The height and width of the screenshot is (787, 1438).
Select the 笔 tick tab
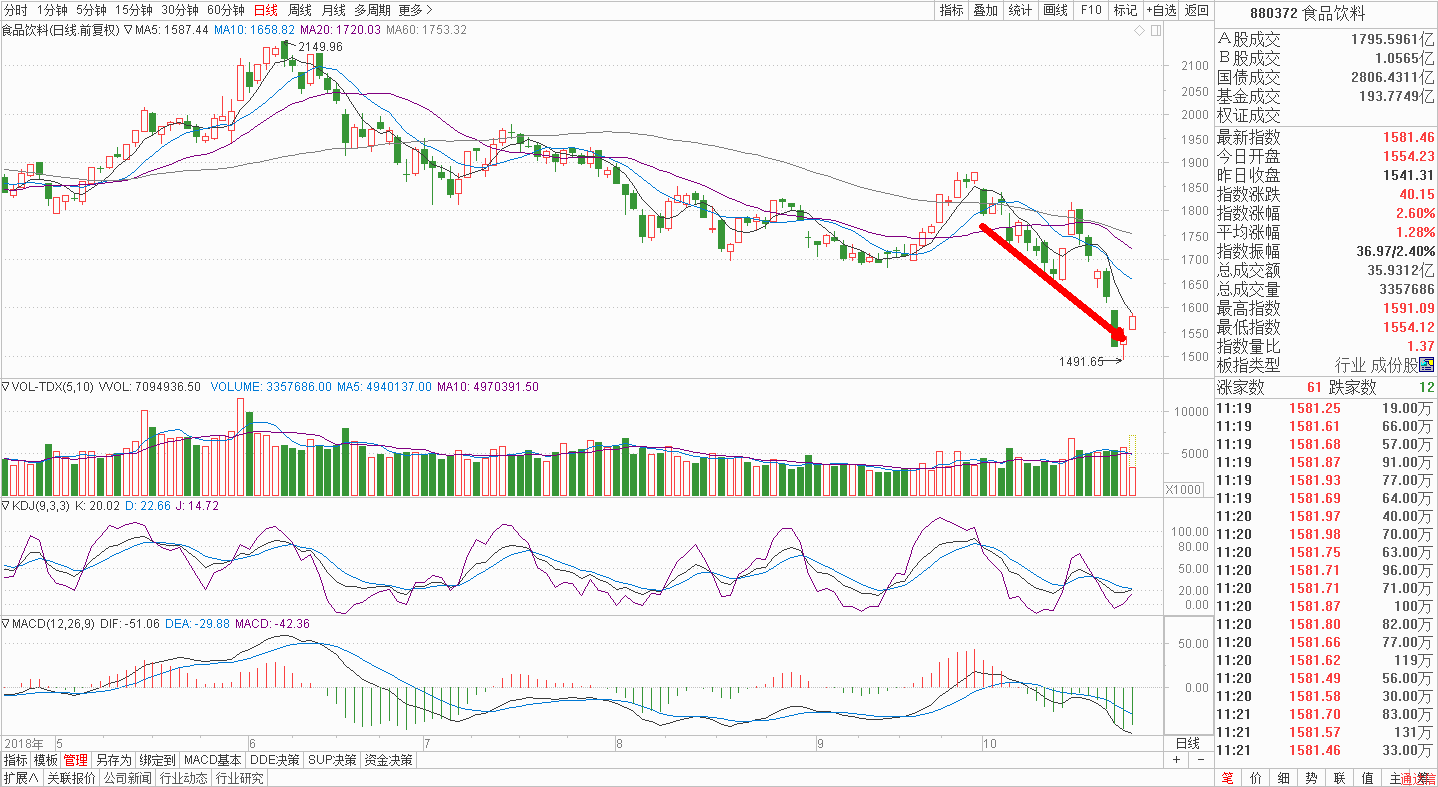pos(1228,778)
